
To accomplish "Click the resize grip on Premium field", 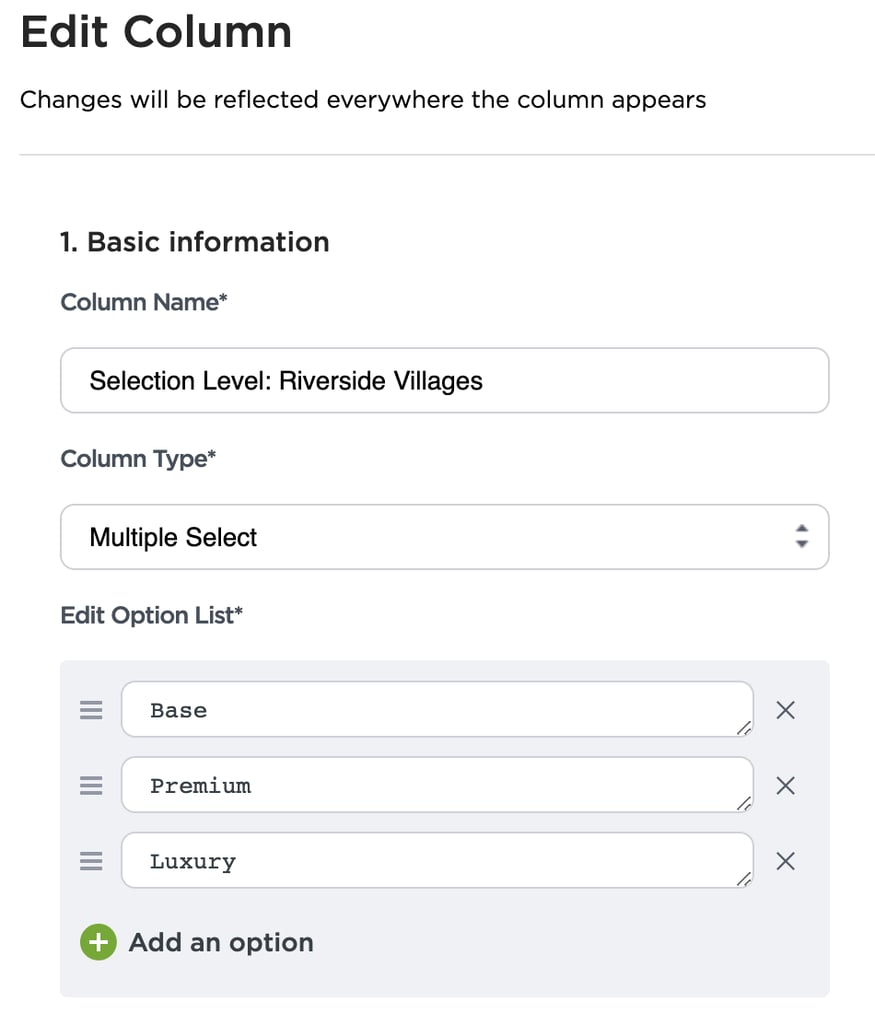I will [744, 803].
